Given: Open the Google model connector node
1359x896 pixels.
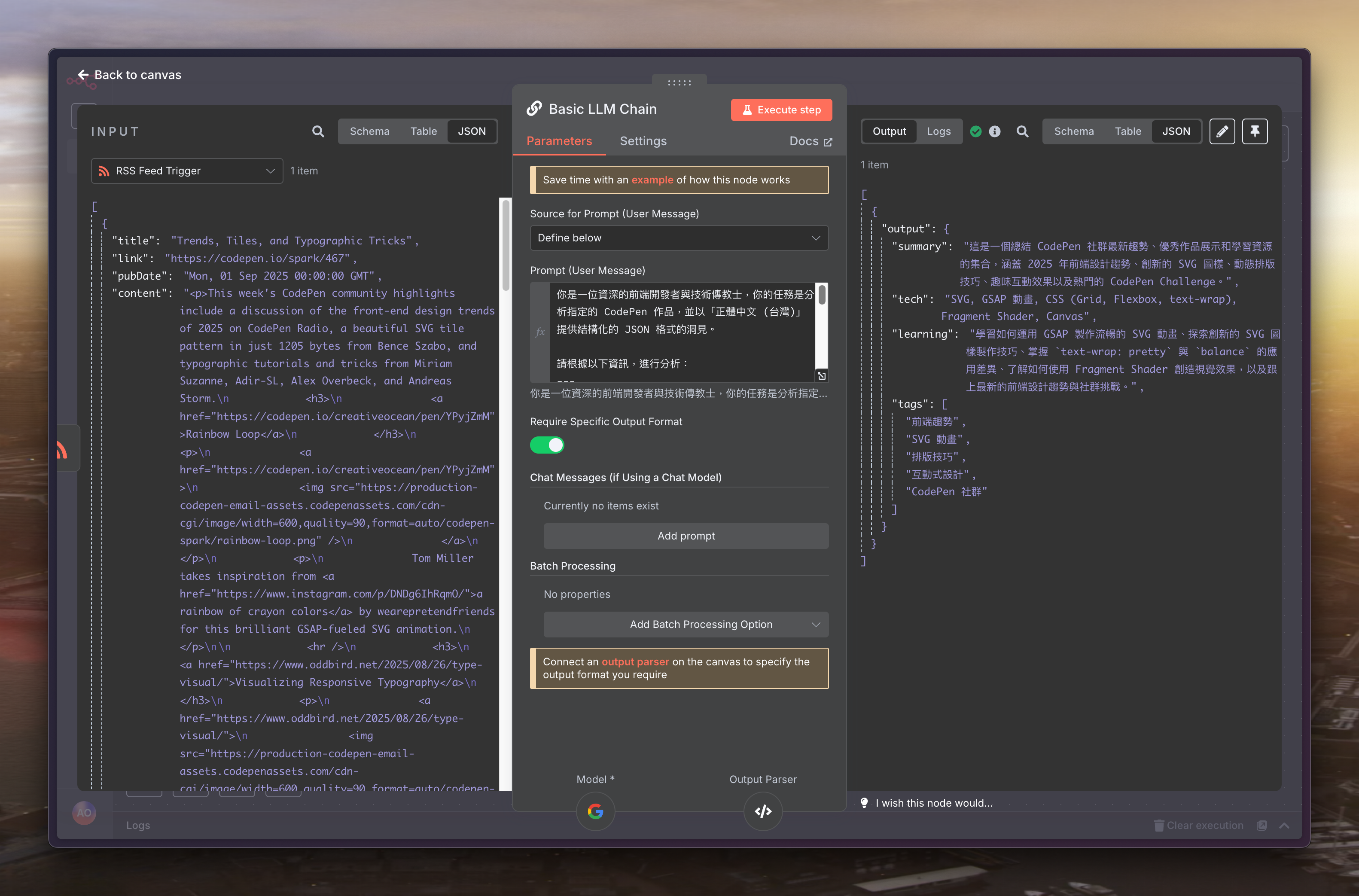Looking at the screenshot, I should tap(595, 811).
